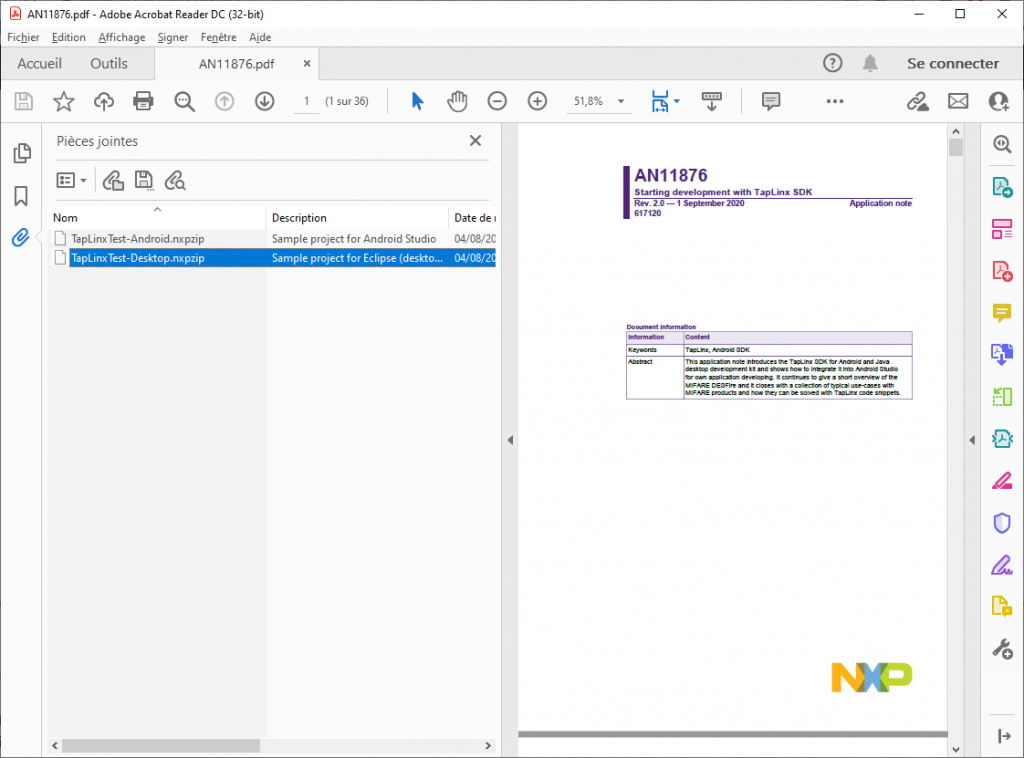Send file by email envelope icon
1024x758 pixels.
click(958, 101)
